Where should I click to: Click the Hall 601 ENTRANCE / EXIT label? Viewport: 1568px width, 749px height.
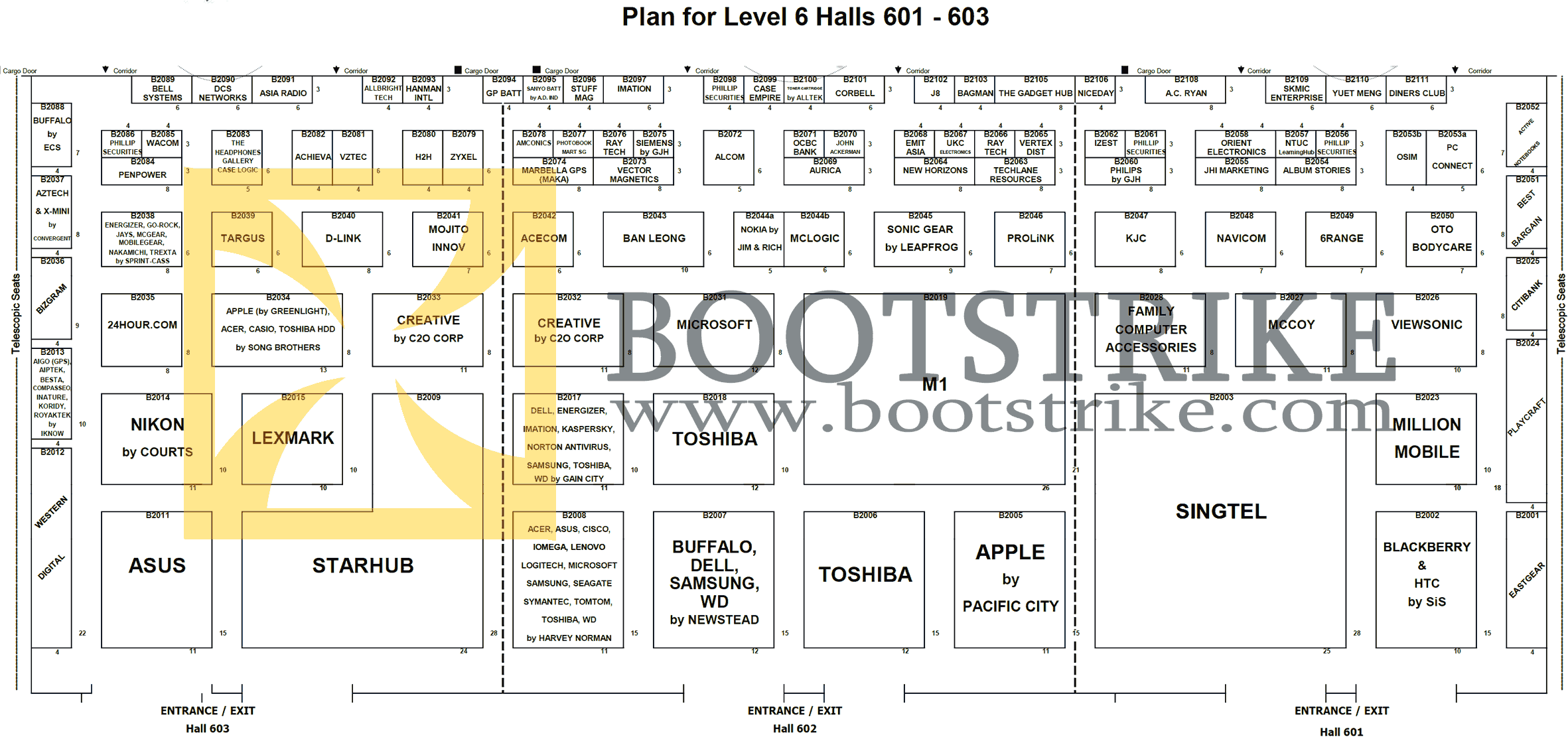(x=1341, y=720)
